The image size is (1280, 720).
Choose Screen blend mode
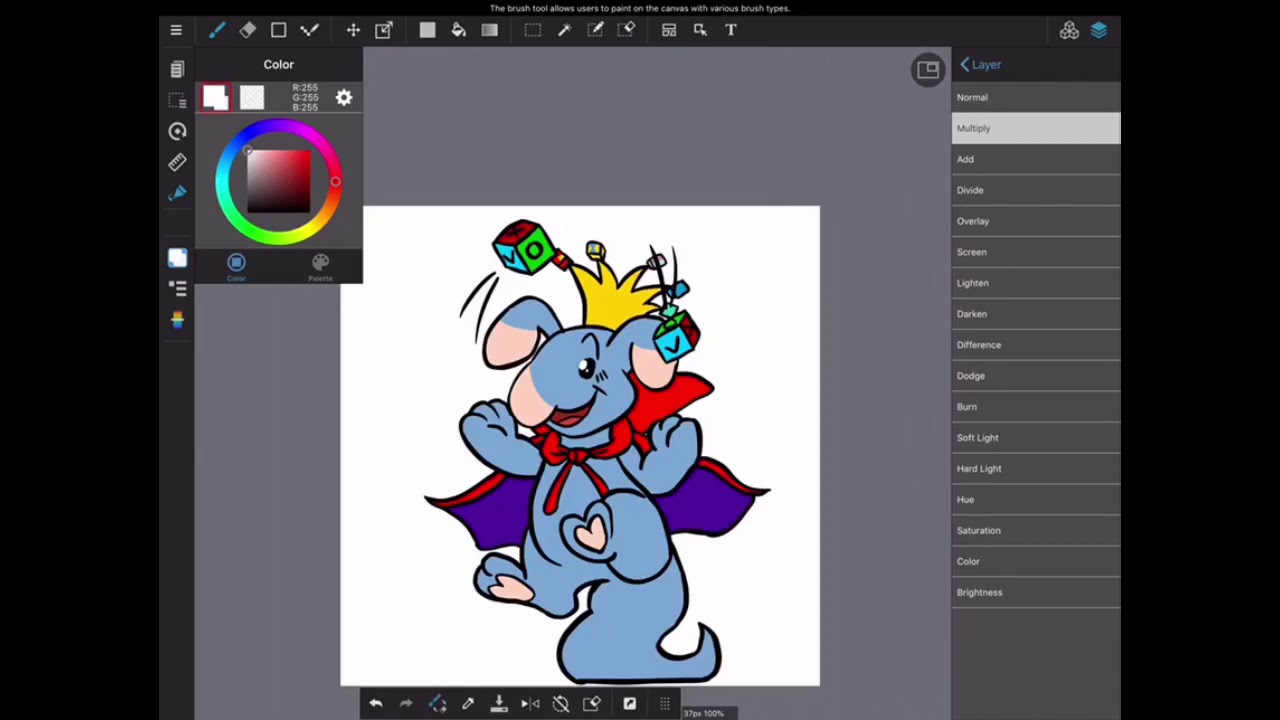pyautogui.click(x=1036, y=252)
